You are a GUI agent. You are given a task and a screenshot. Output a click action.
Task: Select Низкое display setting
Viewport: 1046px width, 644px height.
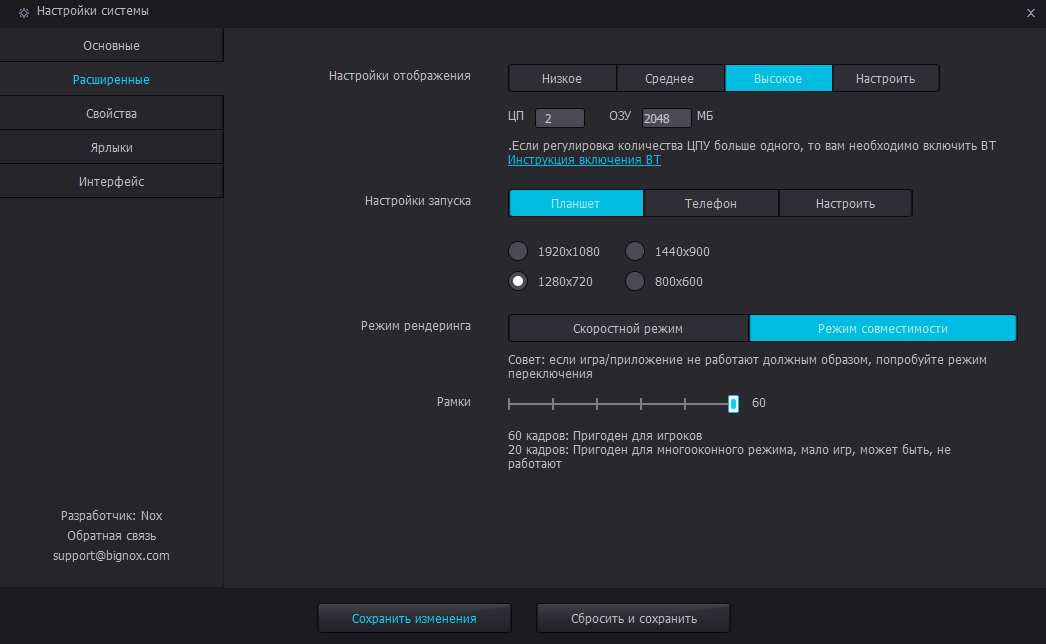(562, 79)
